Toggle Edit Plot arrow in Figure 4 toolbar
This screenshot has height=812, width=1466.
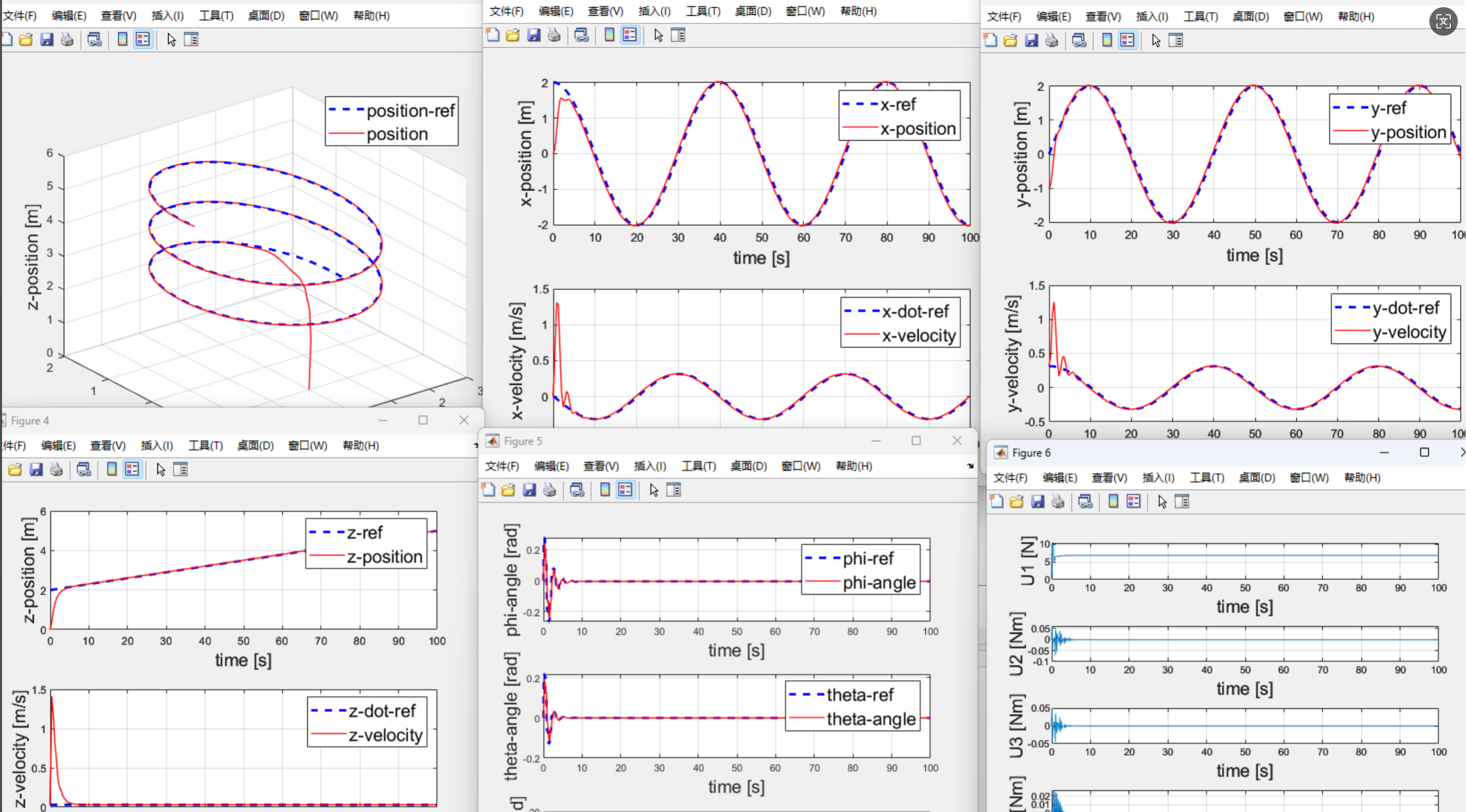pyautogui.click(x=161, y=470)
